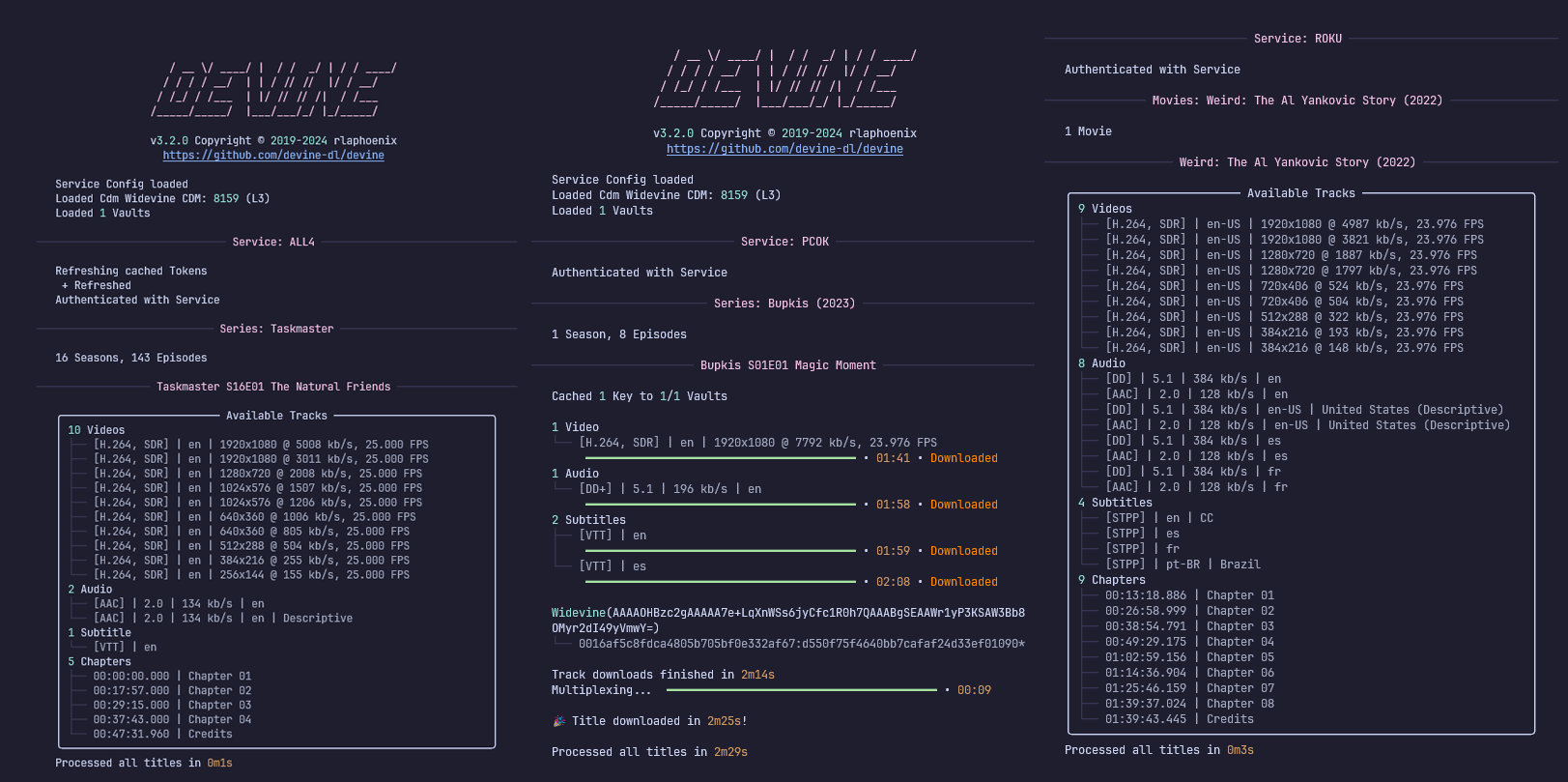Open the GitHub link in the ALL4 panel
The width and height of the screenshot is (1568, 782).
click(x=273, y=156)
